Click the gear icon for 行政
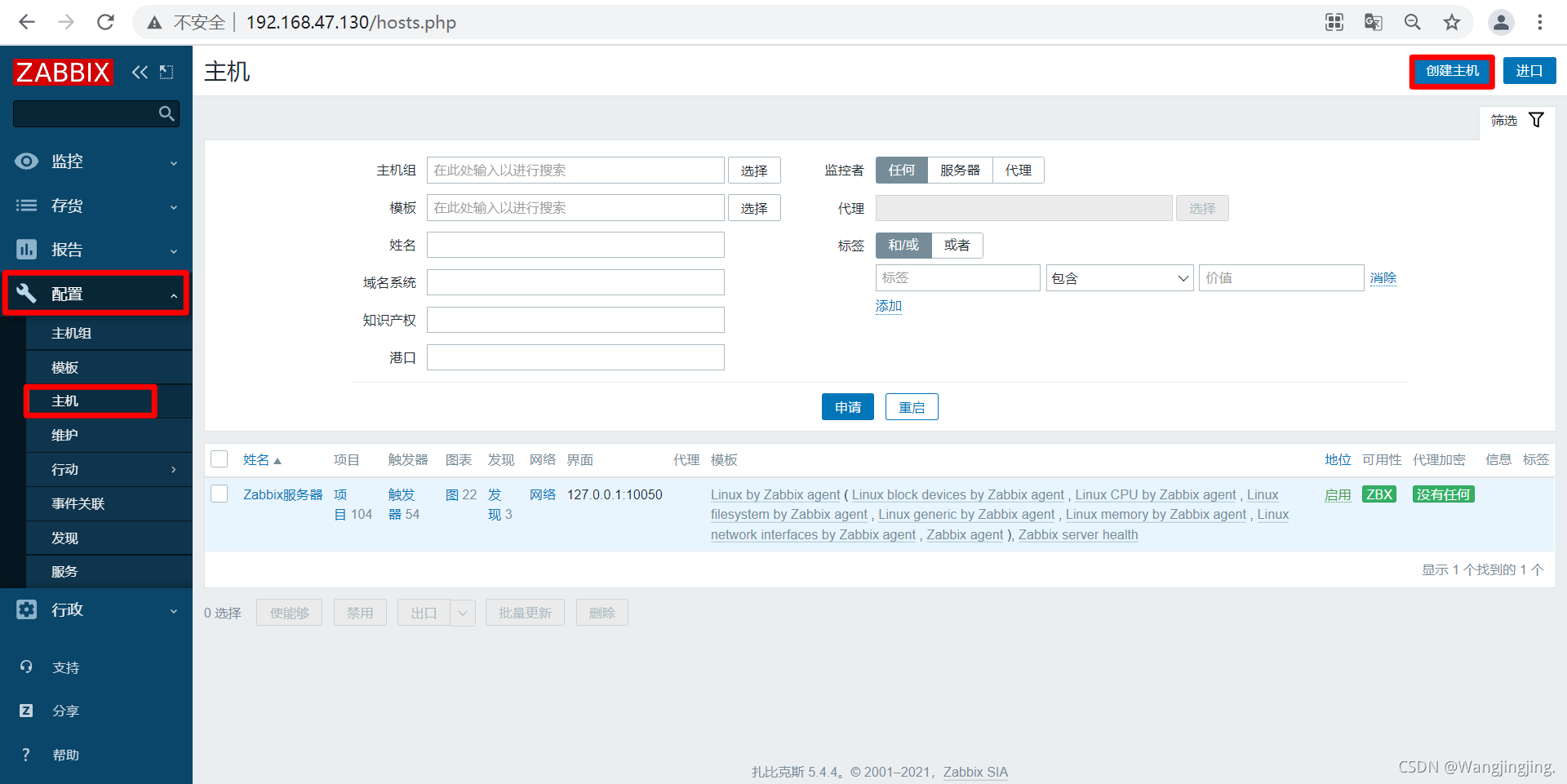This screenshot has width=1567, height=784. tap(26, 609)
